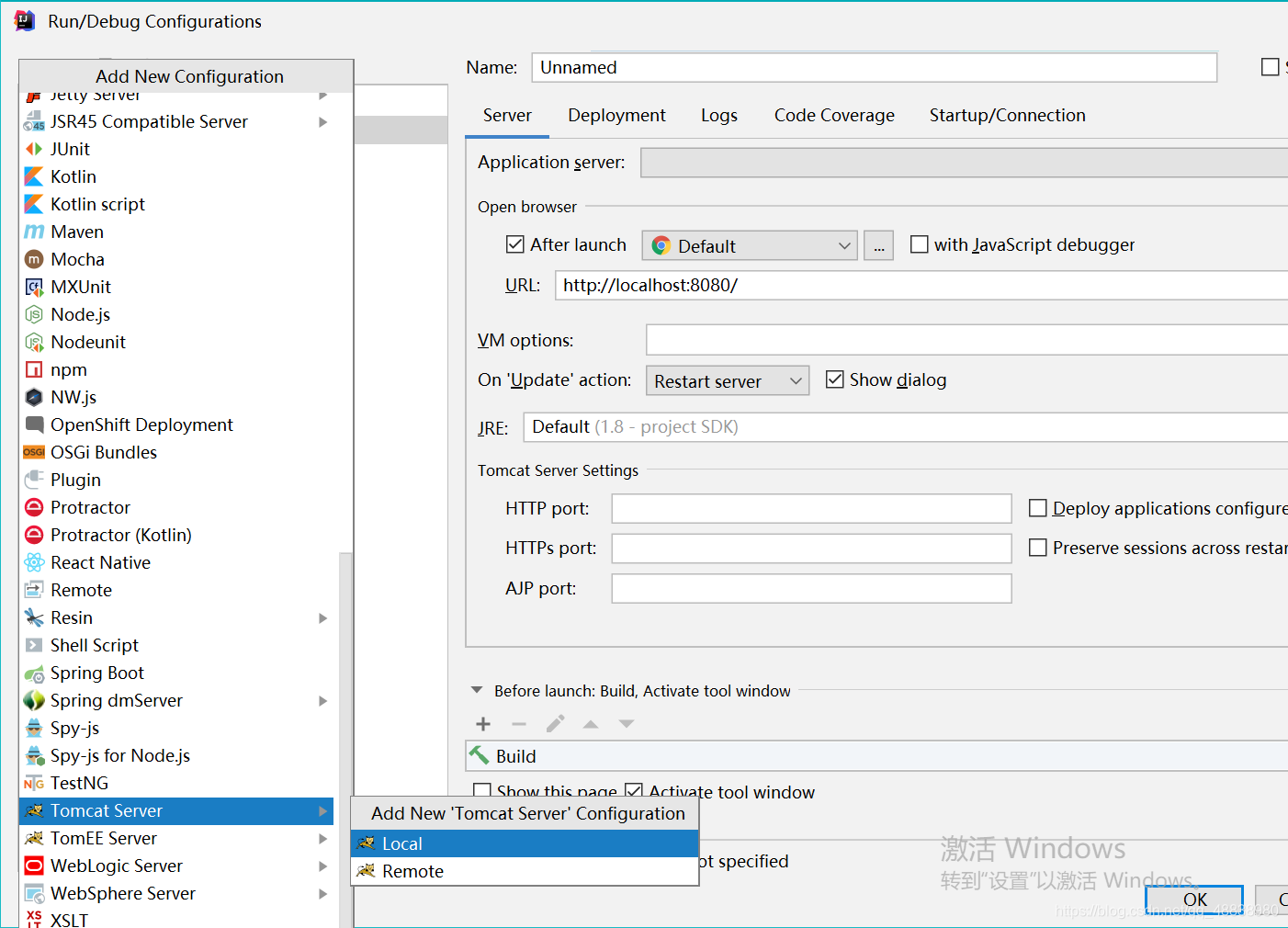Click the HTTP port input field
Viewport: 1288px width, 928px height.
pos(811,509)
